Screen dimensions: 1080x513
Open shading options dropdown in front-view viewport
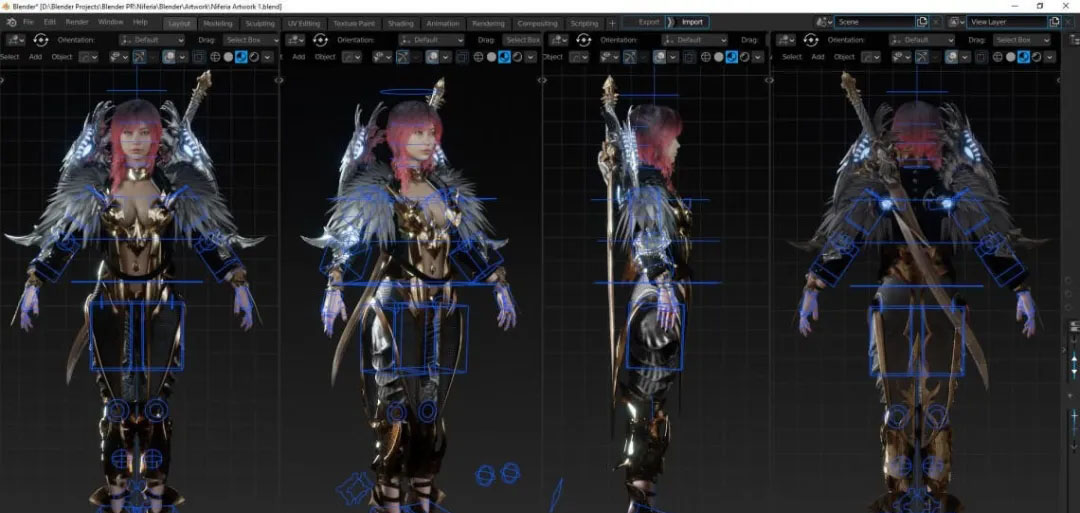[x=267, y=56]
